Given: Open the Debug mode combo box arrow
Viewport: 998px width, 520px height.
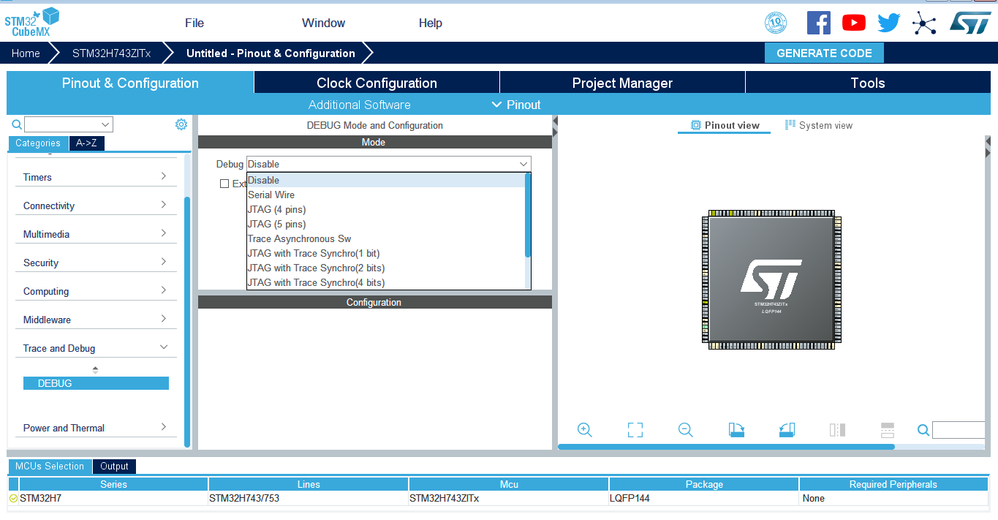Looking at the screenshot, I should 523,164.
